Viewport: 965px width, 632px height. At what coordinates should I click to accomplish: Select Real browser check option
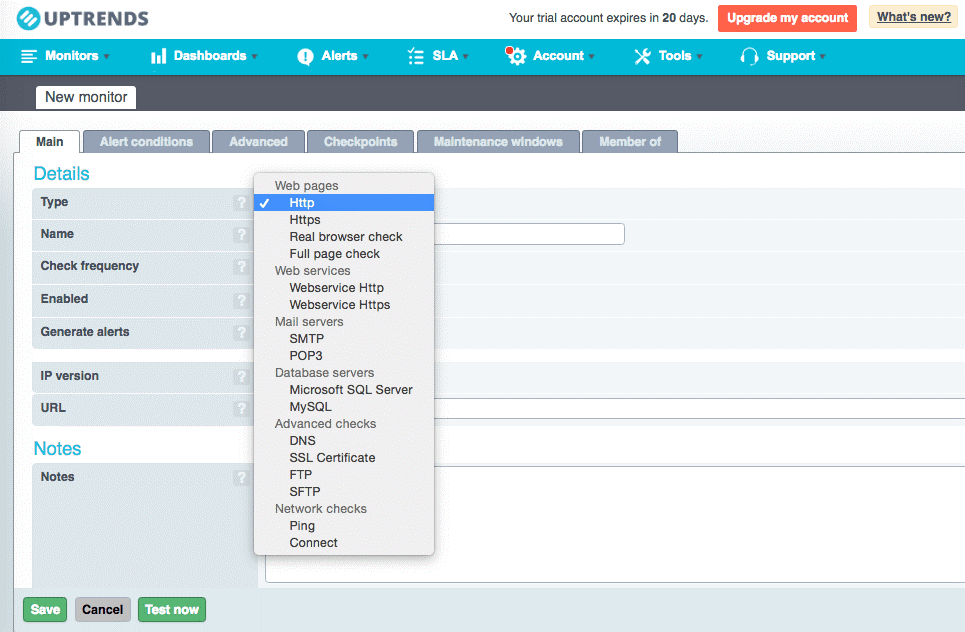pos(344,237)
